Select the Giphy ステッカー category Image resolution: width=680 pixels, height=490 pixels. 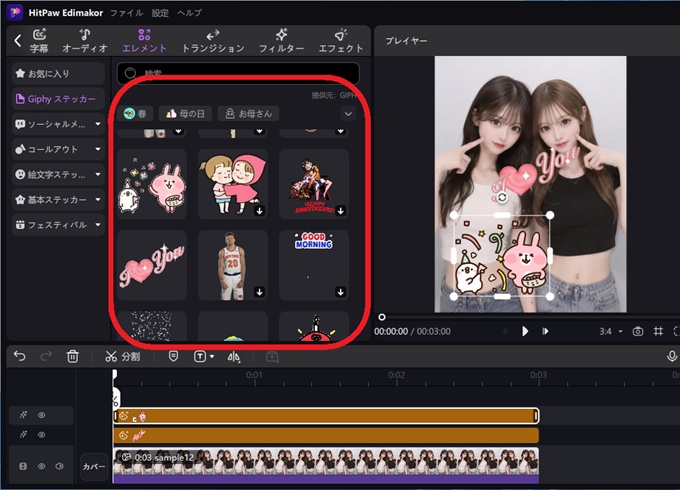click(x=58, y=99)
